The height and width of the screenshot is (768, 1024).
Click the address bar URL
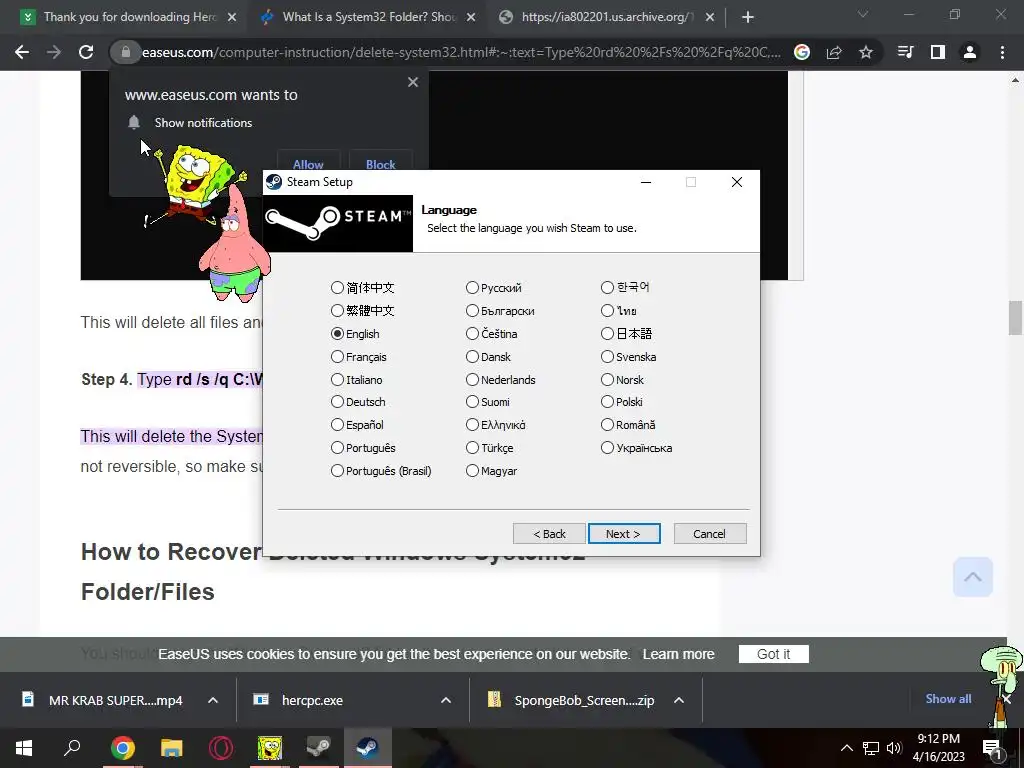click(461, 52)
